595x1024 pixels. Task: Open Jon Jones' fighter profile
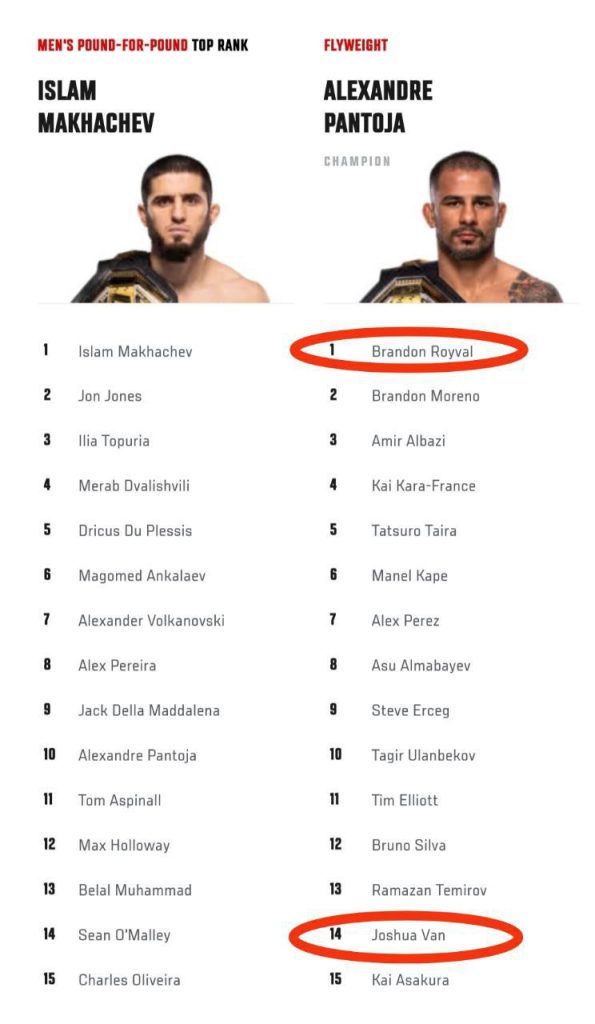110,396
